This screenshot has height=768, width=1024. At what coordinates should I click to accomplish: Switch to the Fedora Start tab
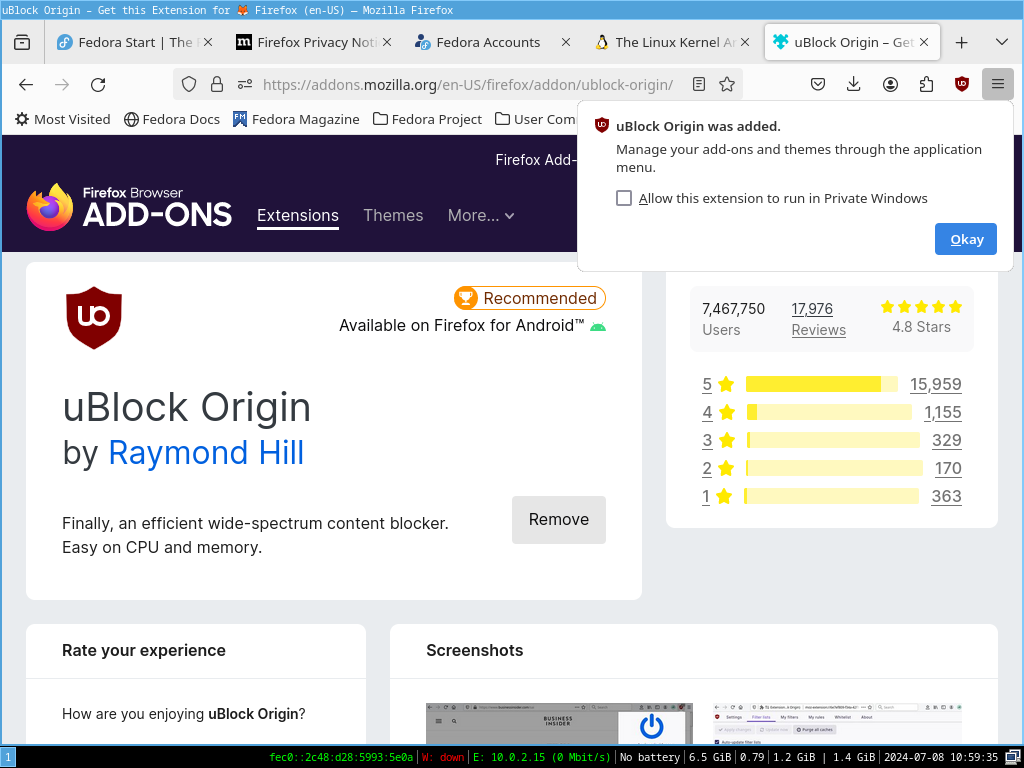coord(135,42)
